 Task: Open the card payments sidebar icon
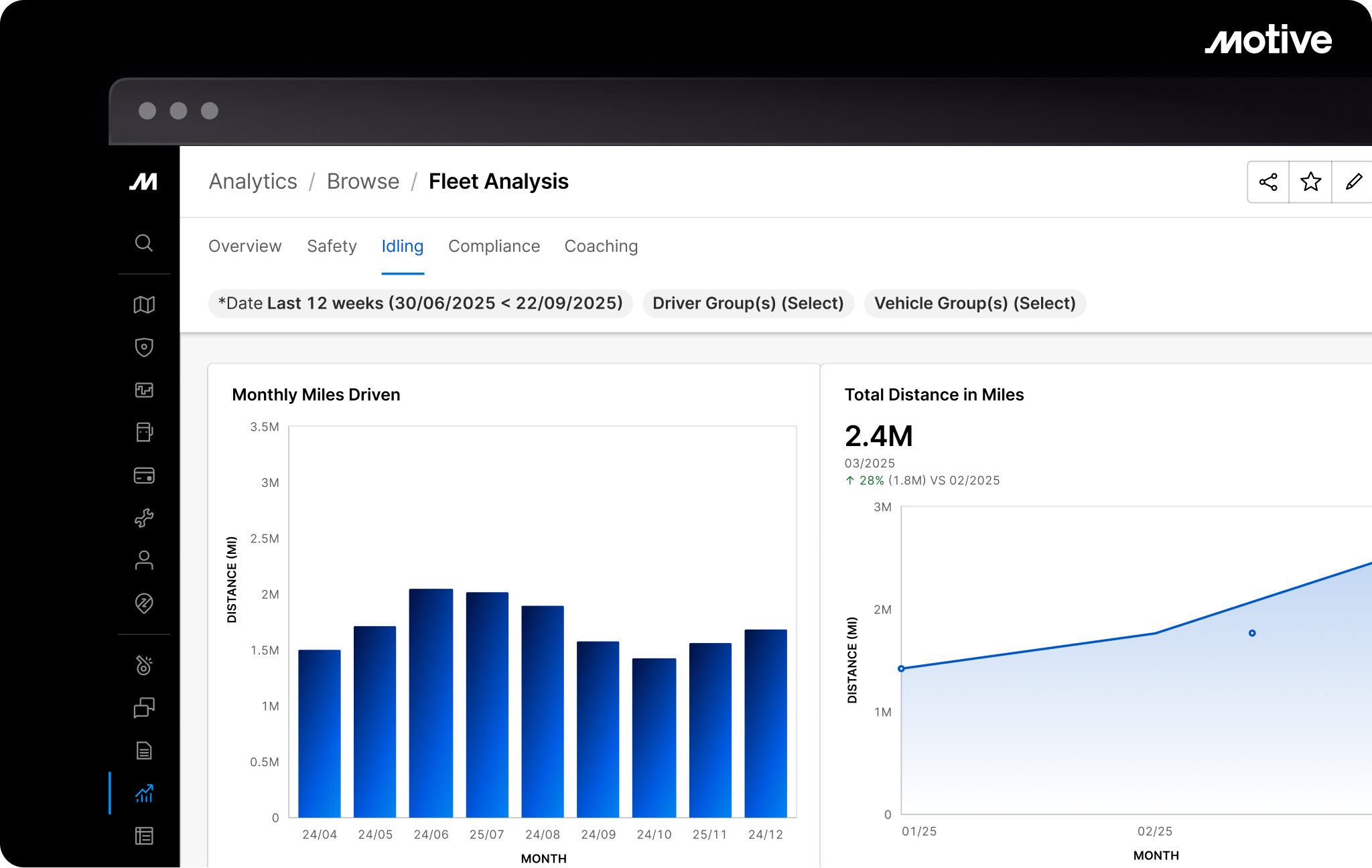(143, 476)
